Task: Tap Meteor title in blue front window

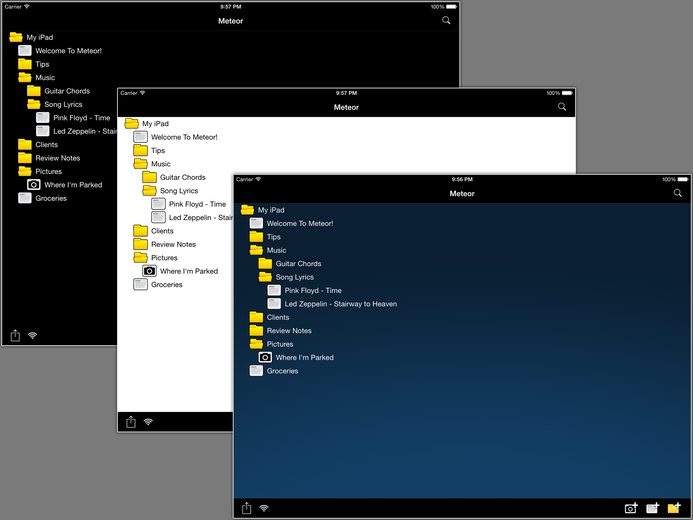Action: click(x=462, y=194)
